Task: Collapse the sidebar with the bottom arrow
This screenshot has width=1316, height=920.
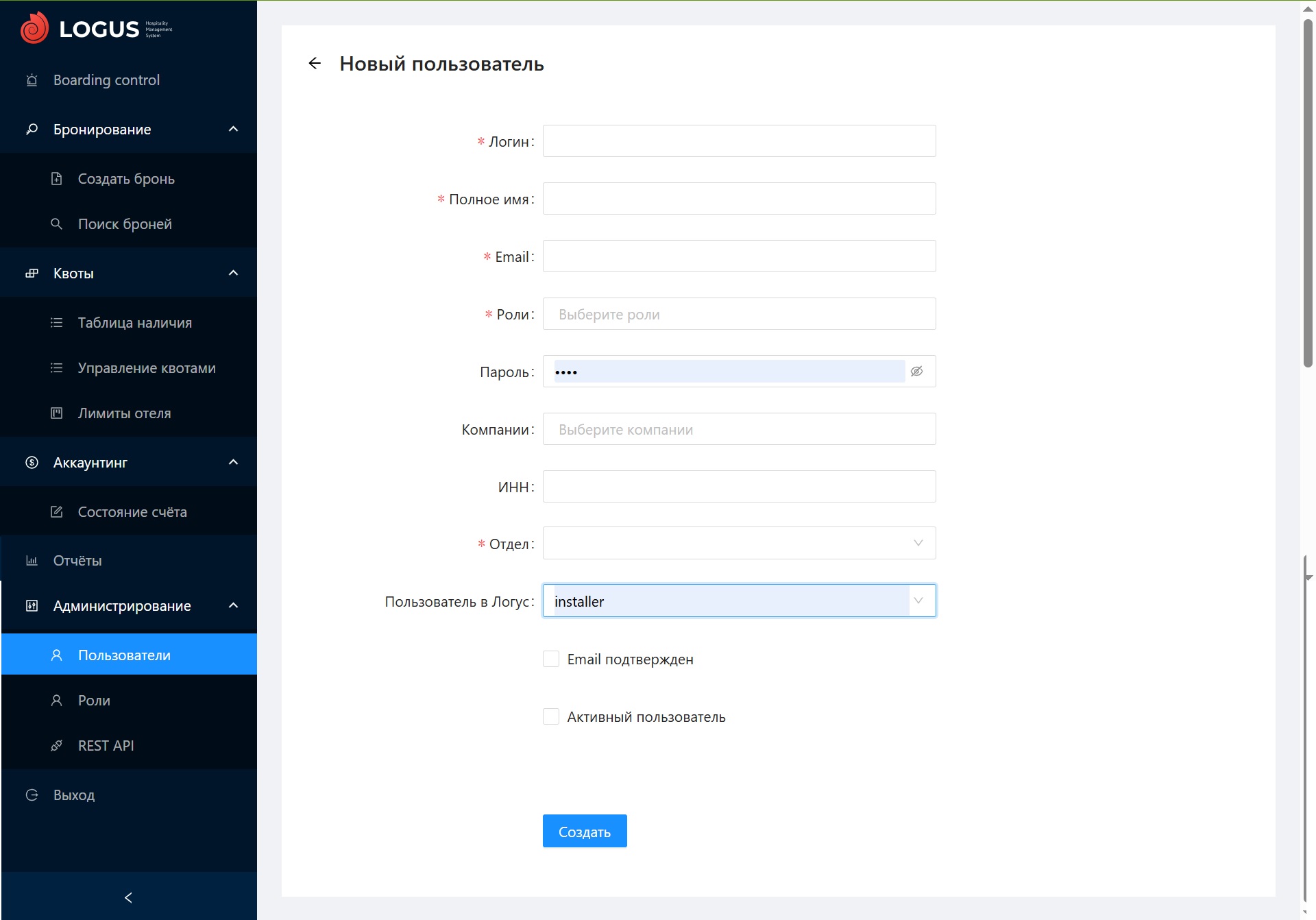Action: 128,897
